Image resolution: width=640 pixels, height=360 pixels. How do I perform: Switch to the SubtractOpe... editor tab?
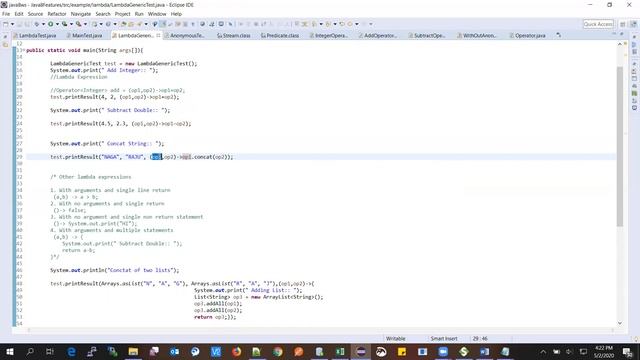(427, 36)
